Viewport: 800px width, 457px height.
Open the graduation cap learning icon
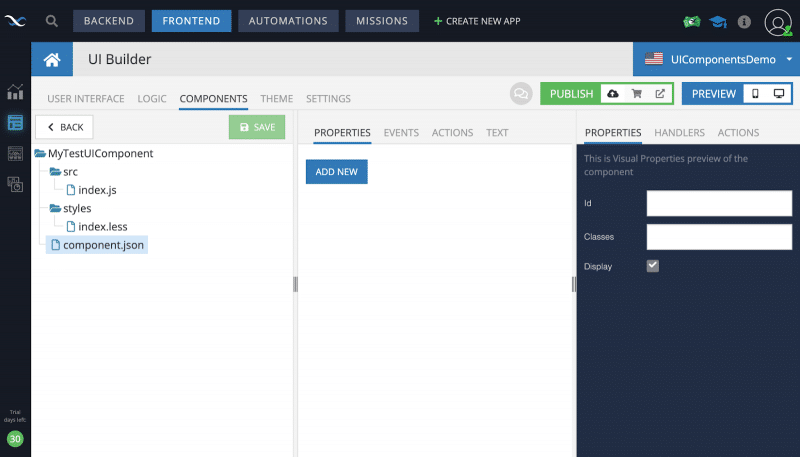pyautogui.click(x=718, y=22)
